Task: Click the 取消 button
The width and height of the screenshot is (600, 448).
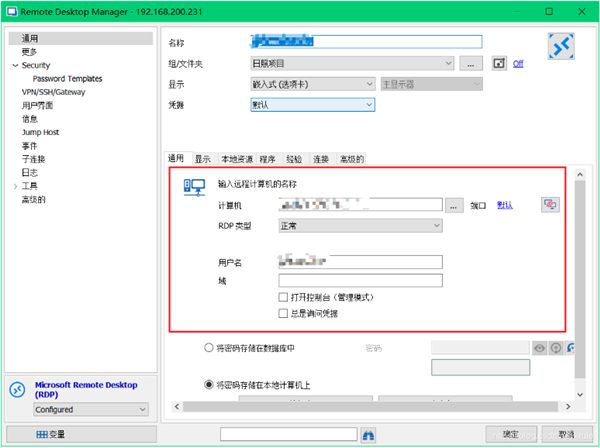Action: click(x=567, y=435)
